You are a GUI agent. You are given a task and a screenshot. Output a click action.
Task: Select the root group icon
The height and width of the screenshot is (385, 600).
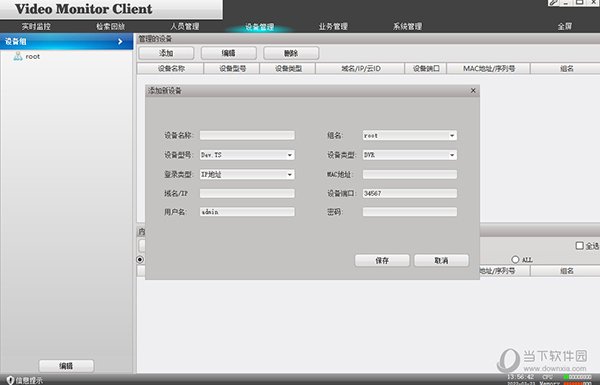18,56
